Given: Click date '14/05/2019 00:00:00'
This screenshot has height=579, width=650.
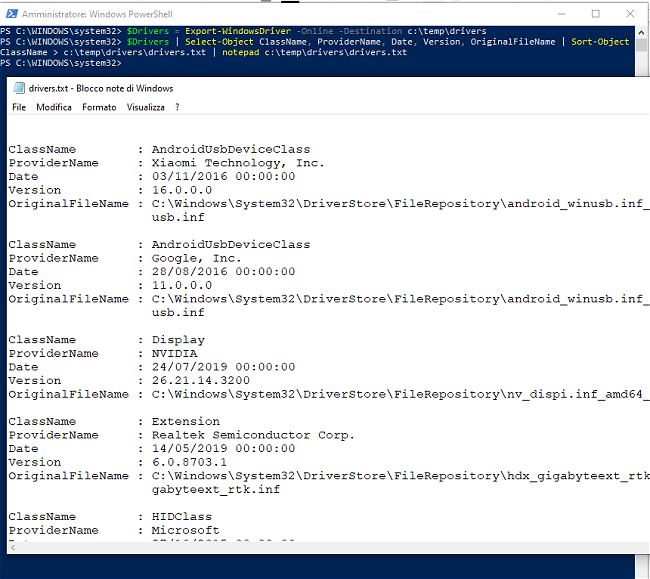Looking at the screenshot, I should [x=223, y=448].
